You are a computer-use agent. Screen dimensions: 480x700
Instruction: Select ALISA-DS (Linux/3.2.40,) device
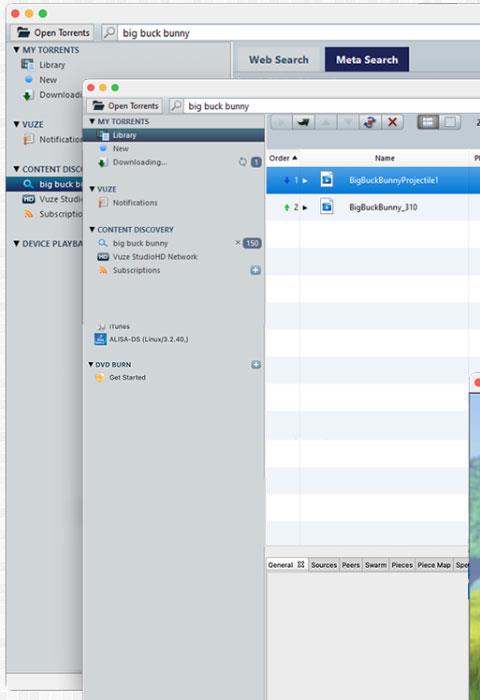click(x=149, y=339)
